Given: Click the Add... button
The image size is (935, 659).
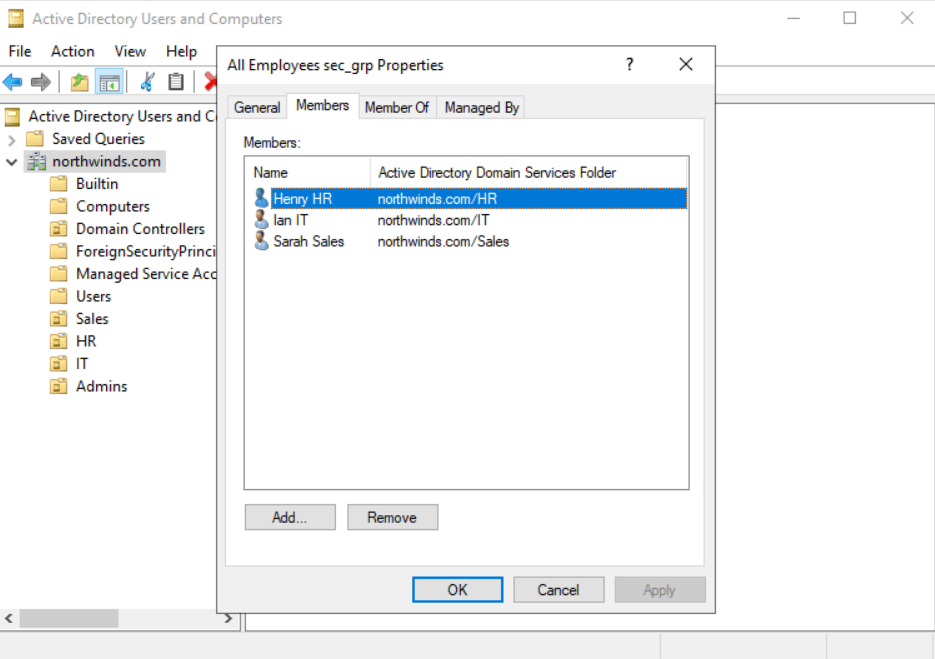Looking at the screenshot, I should [x=289, y=517].
